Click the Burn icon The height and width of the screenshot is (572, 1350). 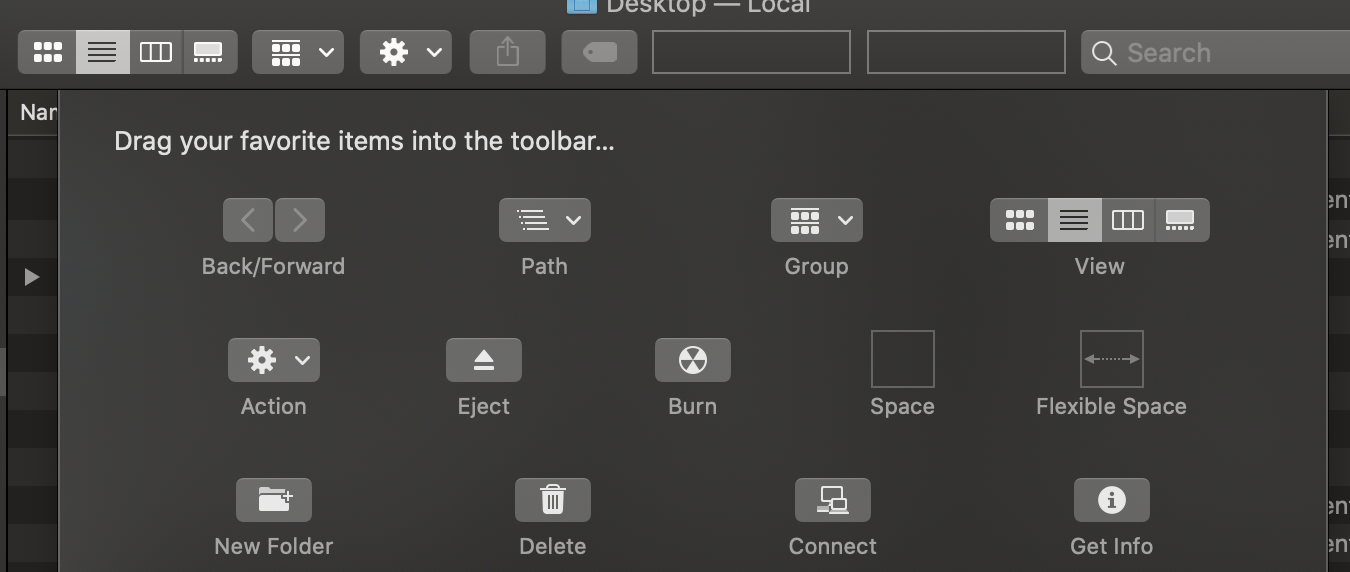(x=693, y=360)
